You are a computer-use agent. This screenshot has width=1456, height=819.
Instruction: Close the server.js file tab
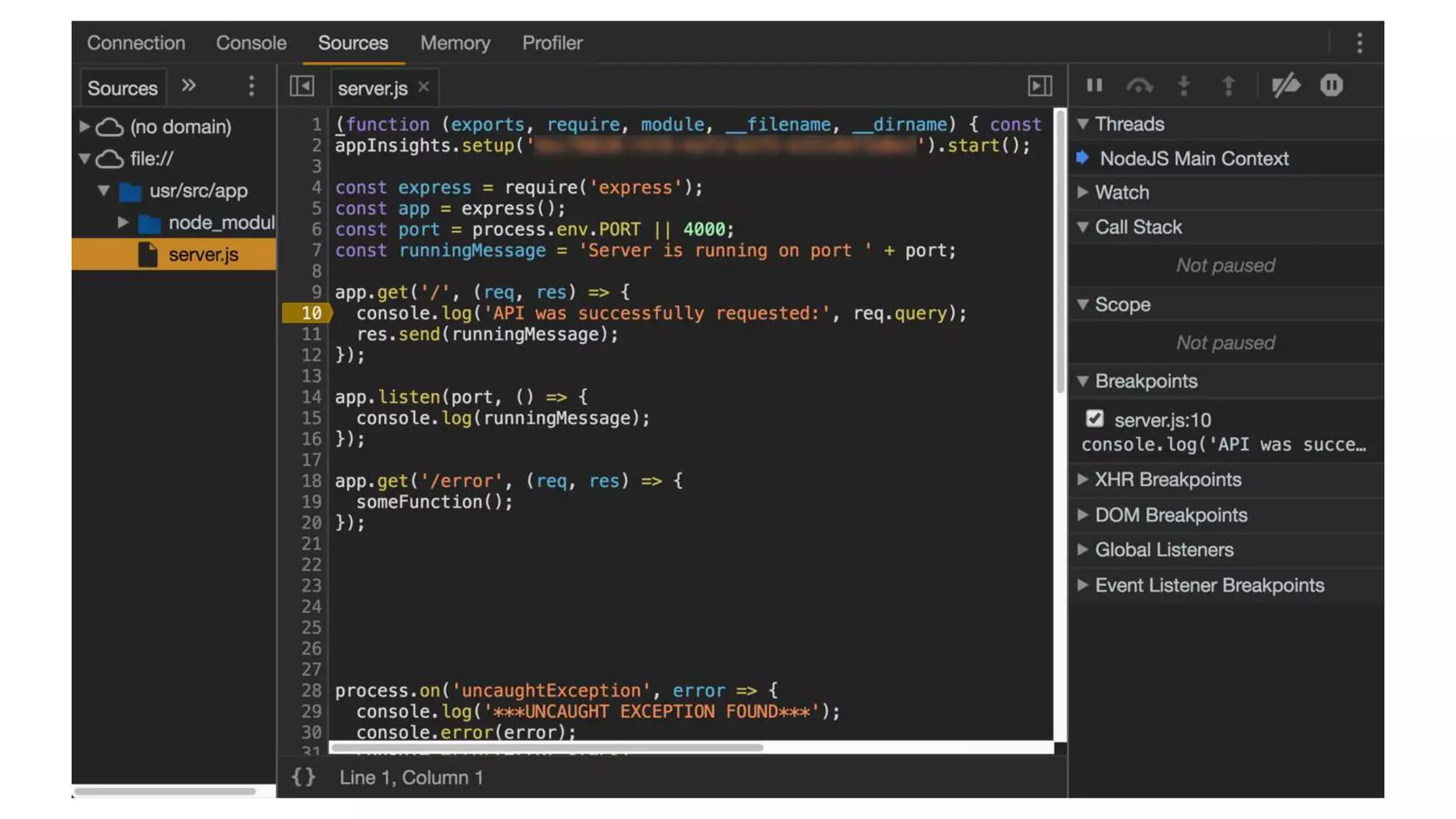point(424,87)
